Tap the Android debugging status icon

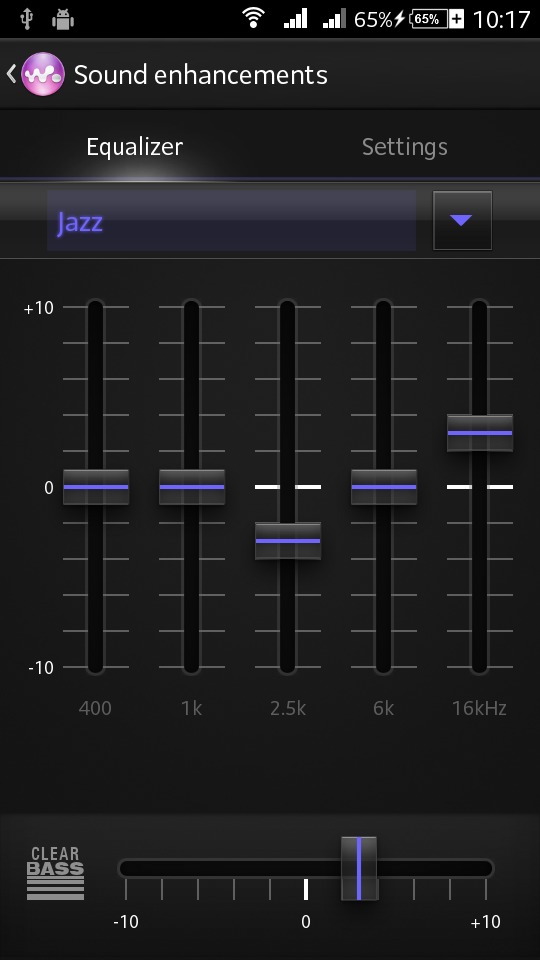[63, 19]
